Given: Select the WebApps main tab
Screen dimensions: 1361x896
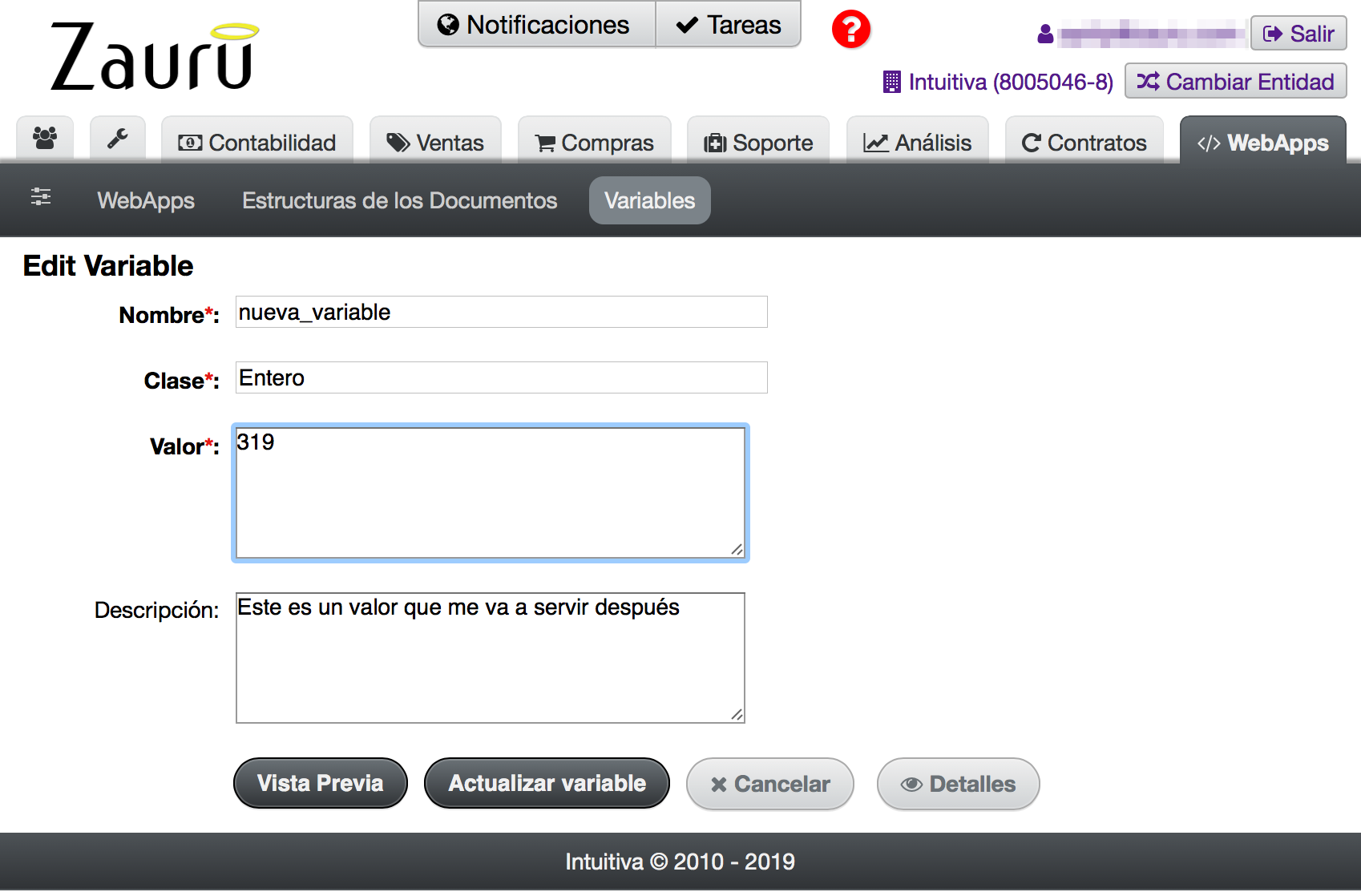Looking at the screenshot, I should [1262, 142].
